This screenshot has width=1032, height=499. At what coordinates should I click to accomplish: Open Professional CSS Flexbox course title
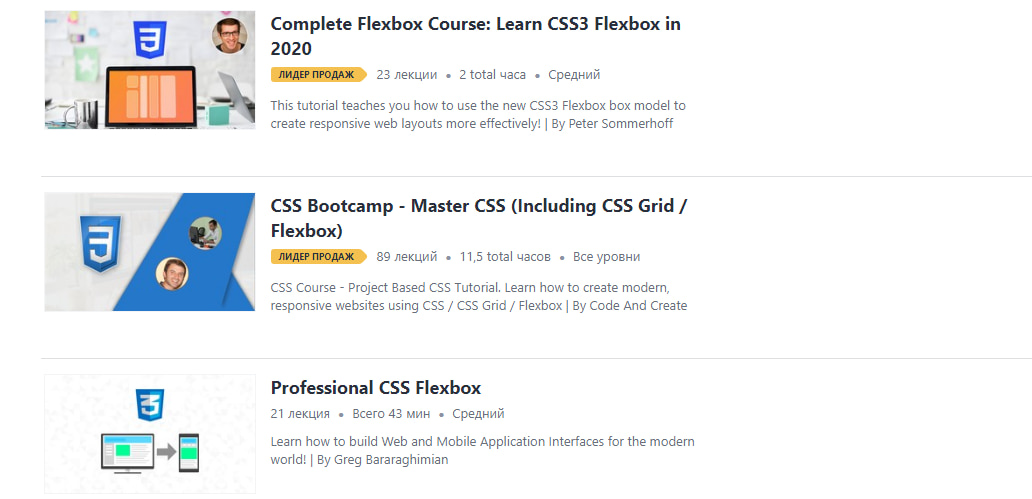[x=376, y=388]
